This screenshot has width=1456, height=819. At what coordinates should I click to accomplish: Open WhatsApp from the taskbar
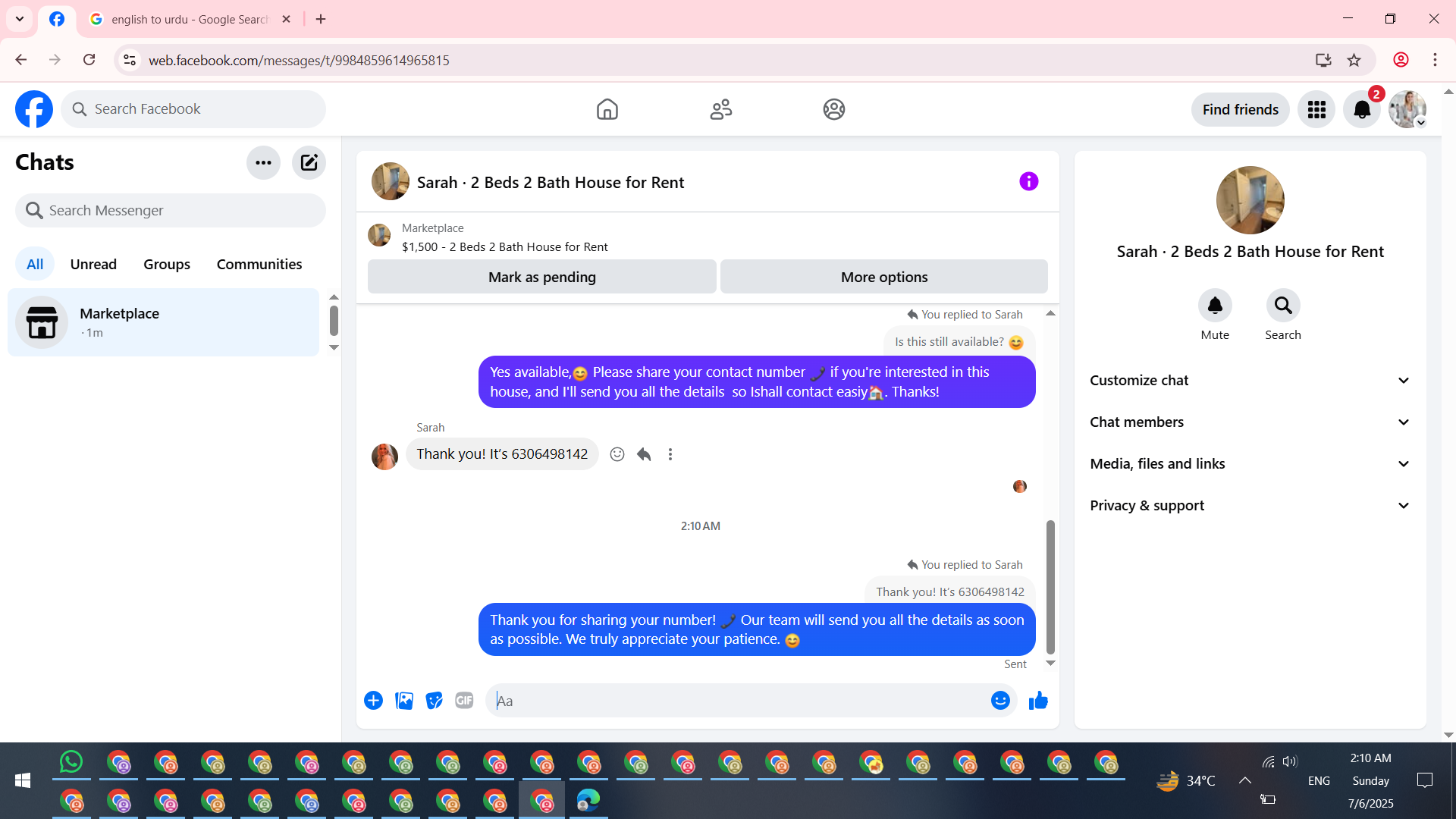(x=71, y=762)
